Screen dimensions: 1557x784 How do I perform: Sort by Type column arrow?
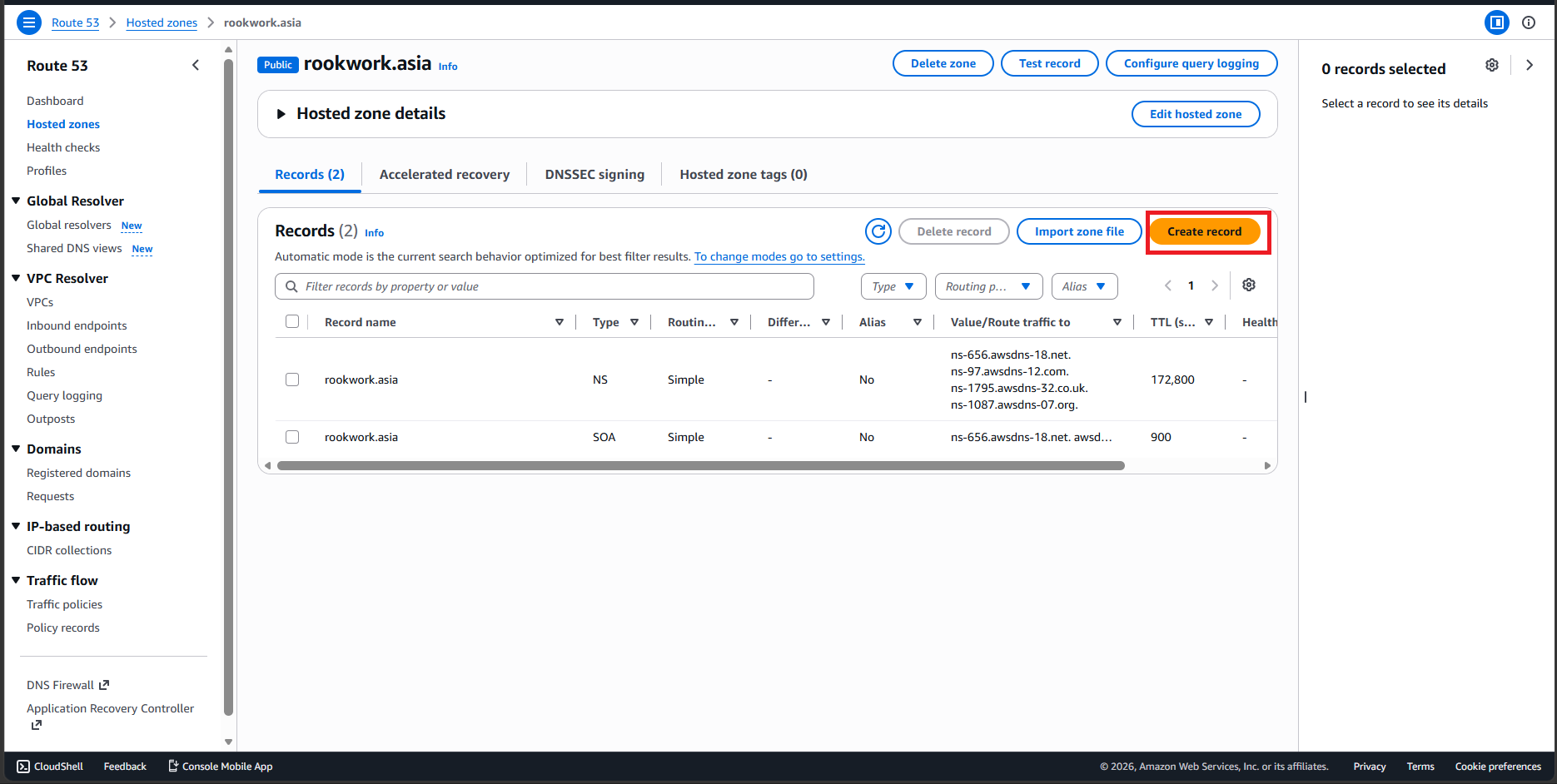tap(634, 322)
